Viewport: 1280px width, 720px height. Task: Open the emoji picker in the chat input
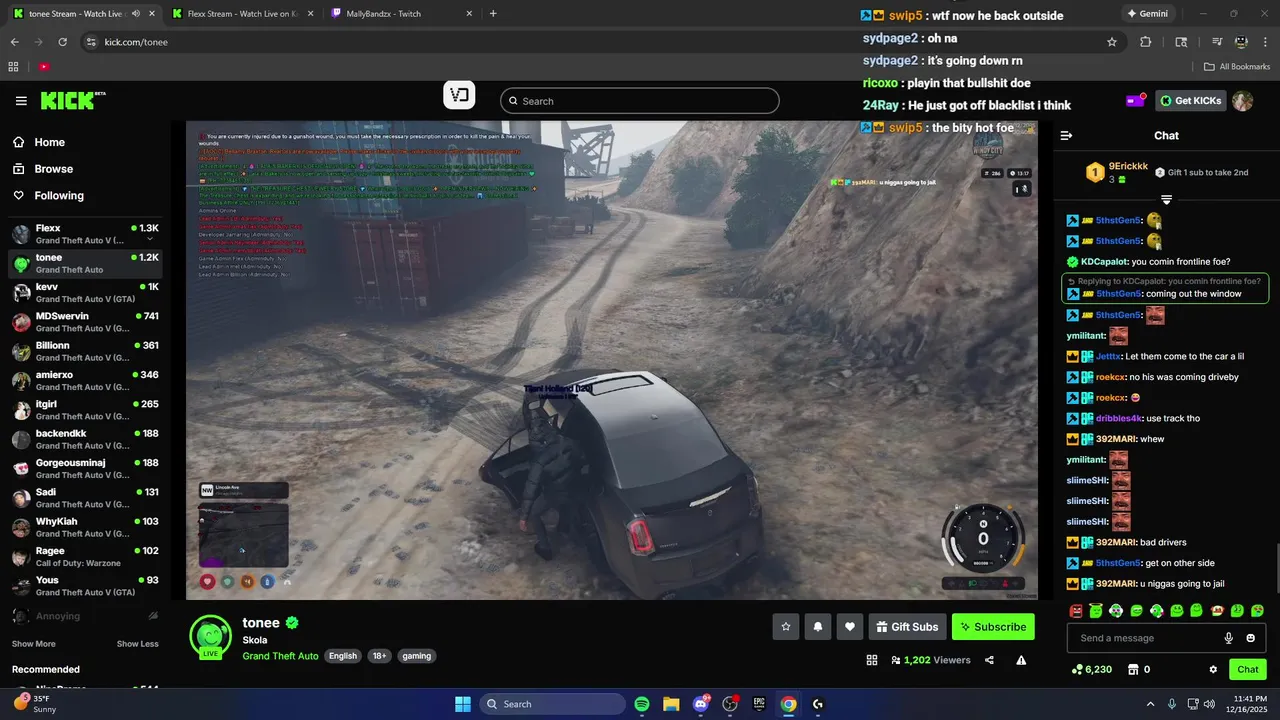[x=1251, y=638]
